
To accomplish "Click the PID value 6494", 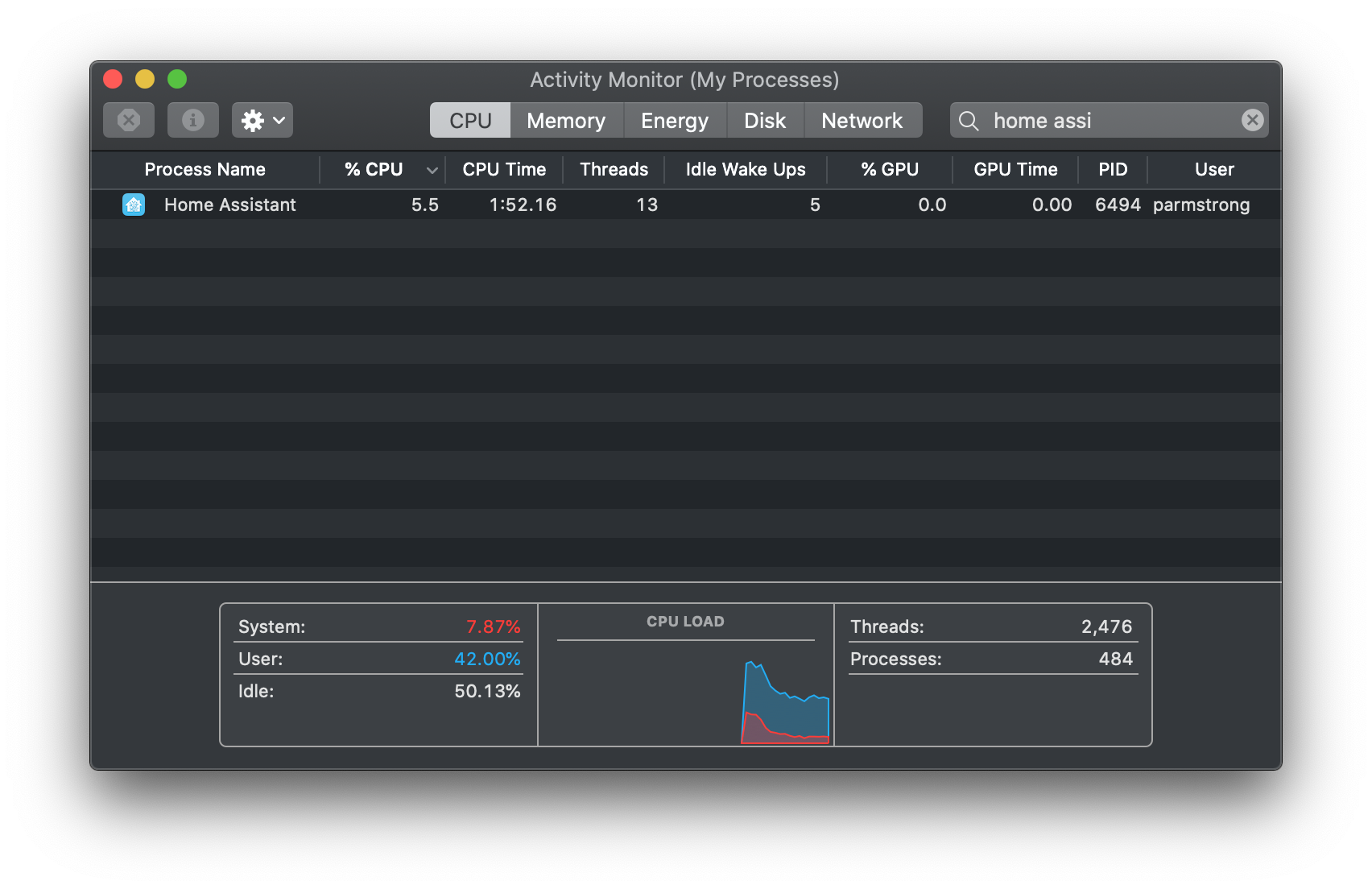I will 1118,205.
